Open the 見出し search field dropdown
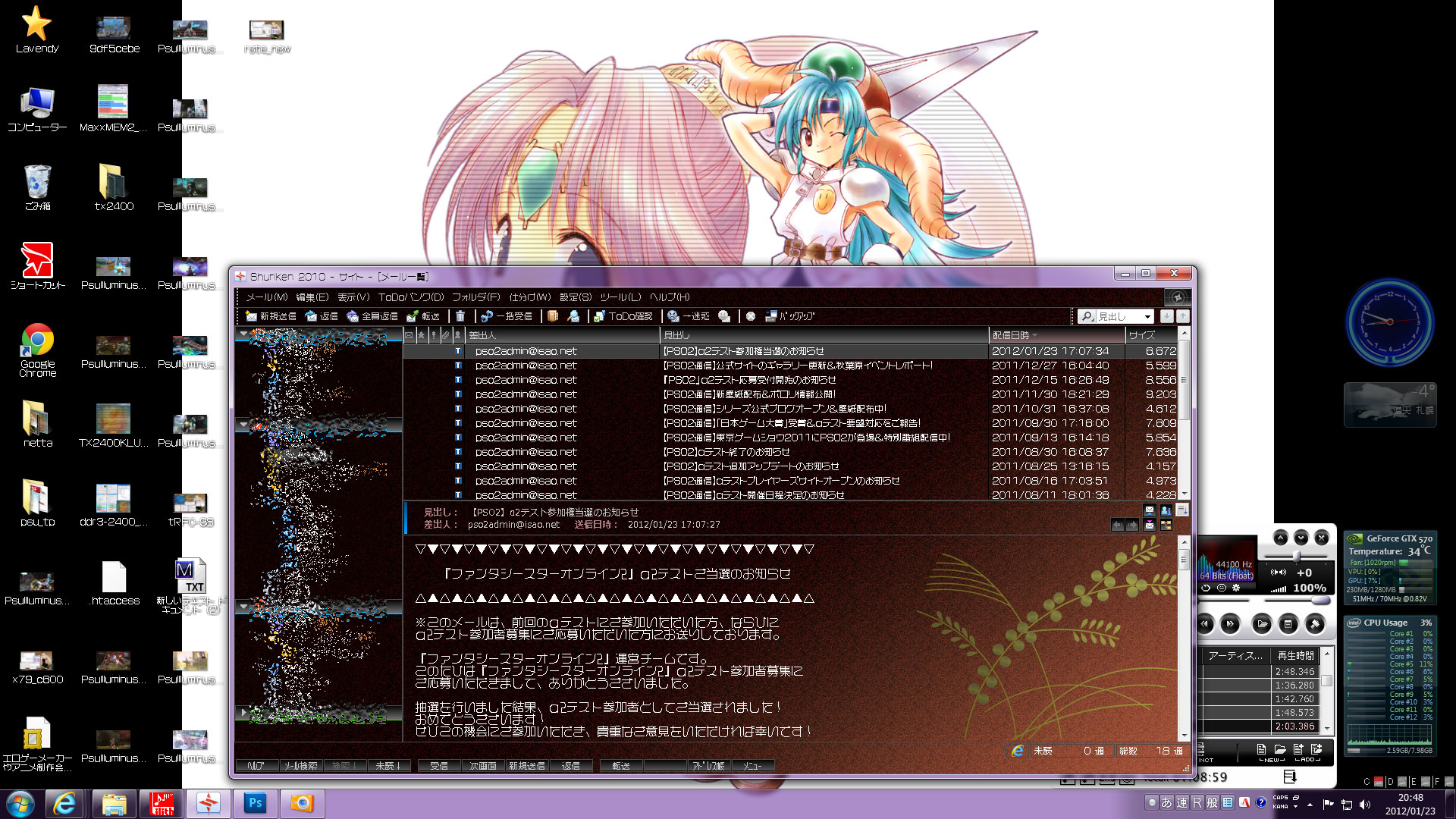 1147,317
